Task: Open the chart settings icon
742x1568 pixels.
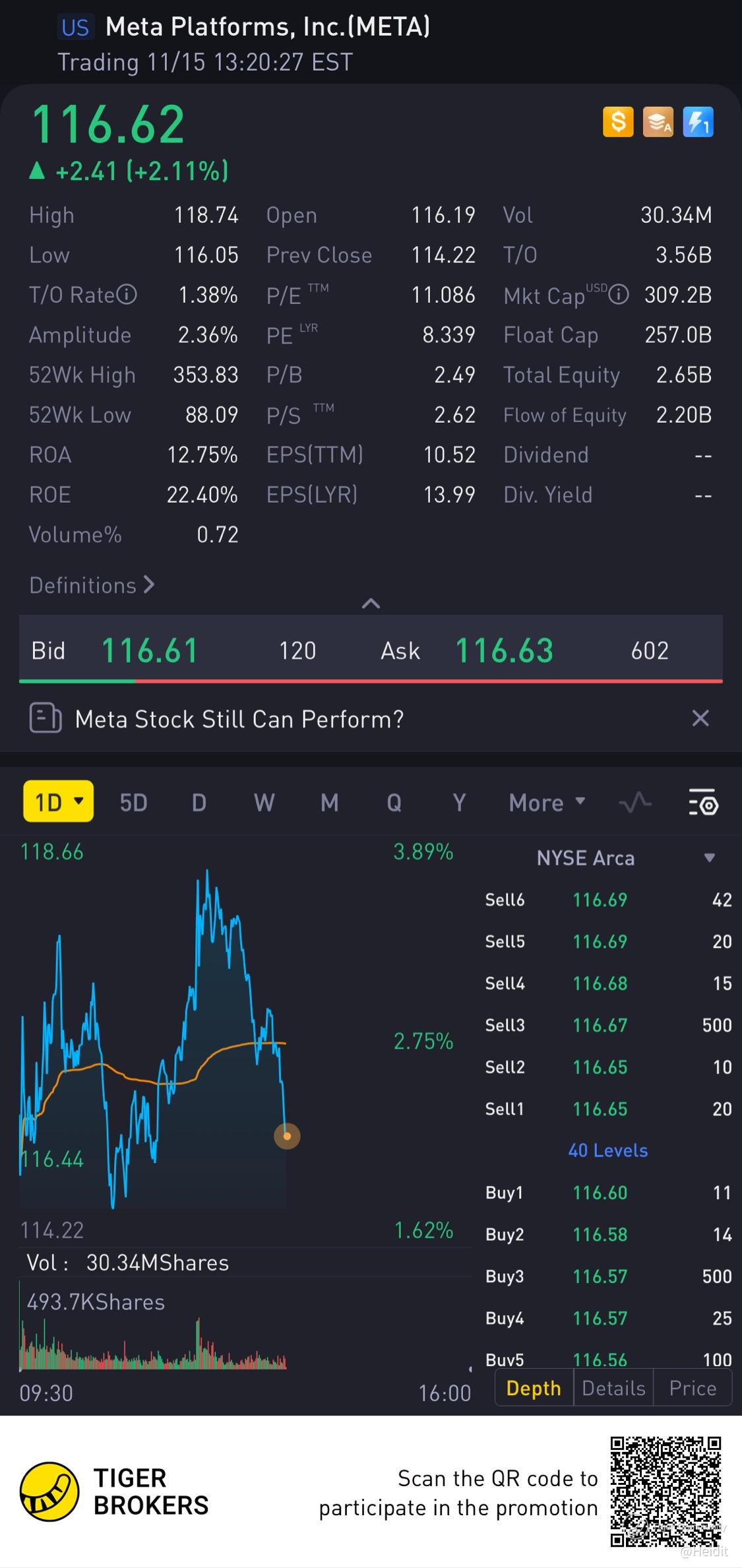Action: coord(703,803)
